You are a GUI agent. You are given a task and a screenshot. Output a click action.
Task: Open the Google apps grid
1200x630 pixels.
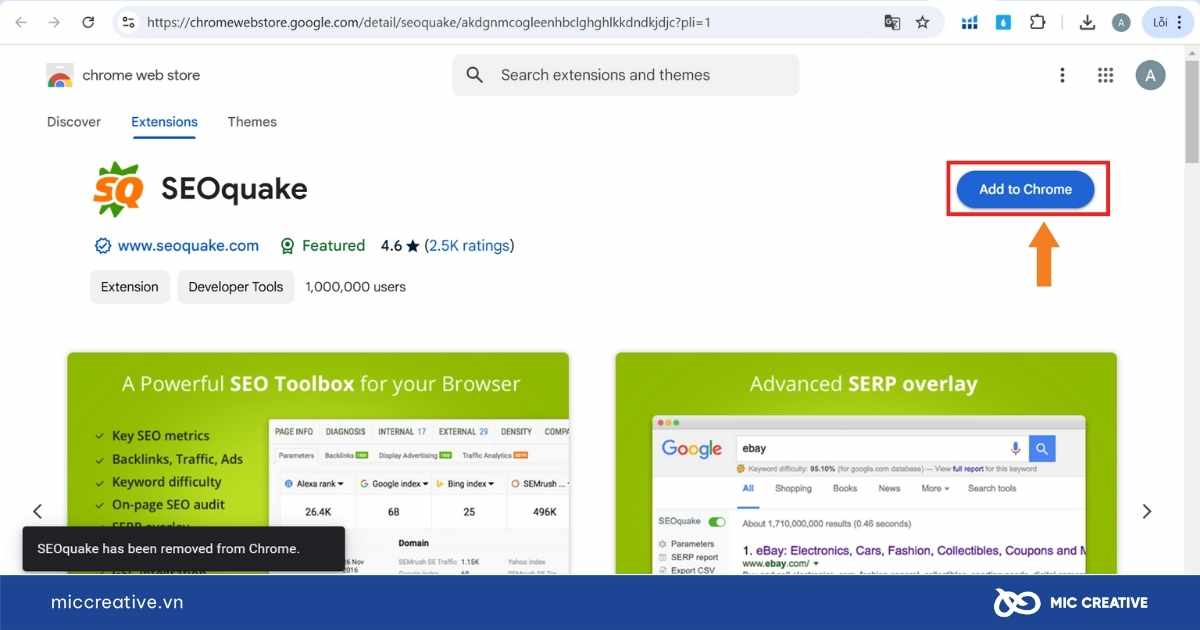1105,75
